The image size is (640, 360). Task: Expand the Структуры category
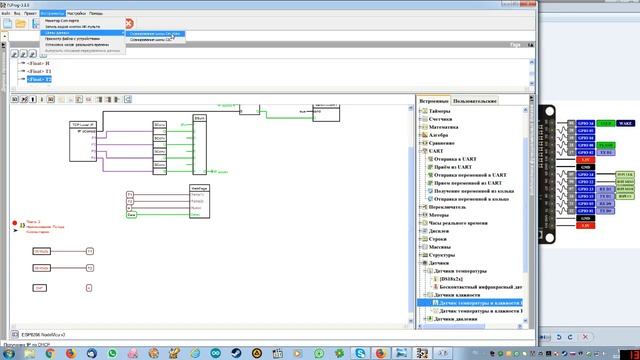(x=420, y=255)
